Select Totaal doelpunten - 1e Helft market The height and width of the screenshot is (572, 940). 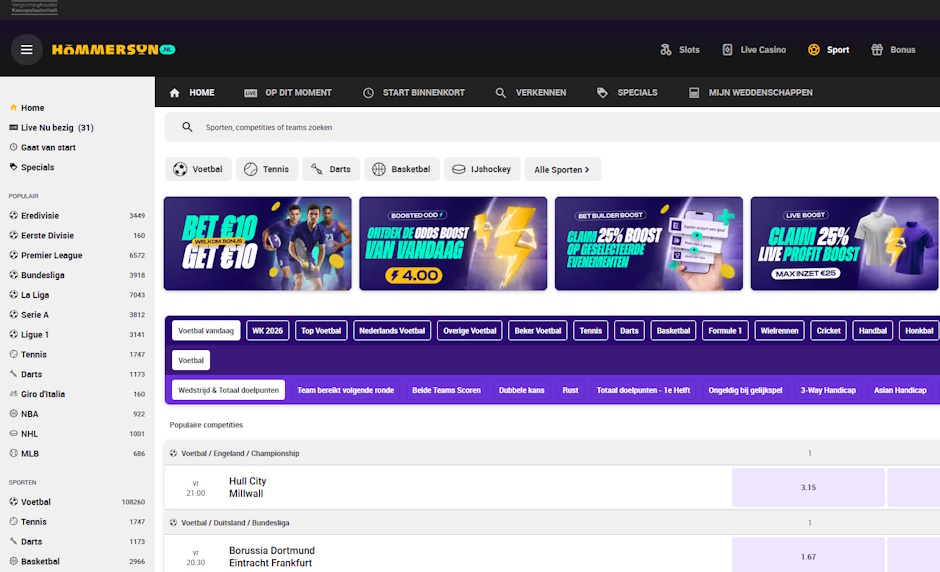643,390
